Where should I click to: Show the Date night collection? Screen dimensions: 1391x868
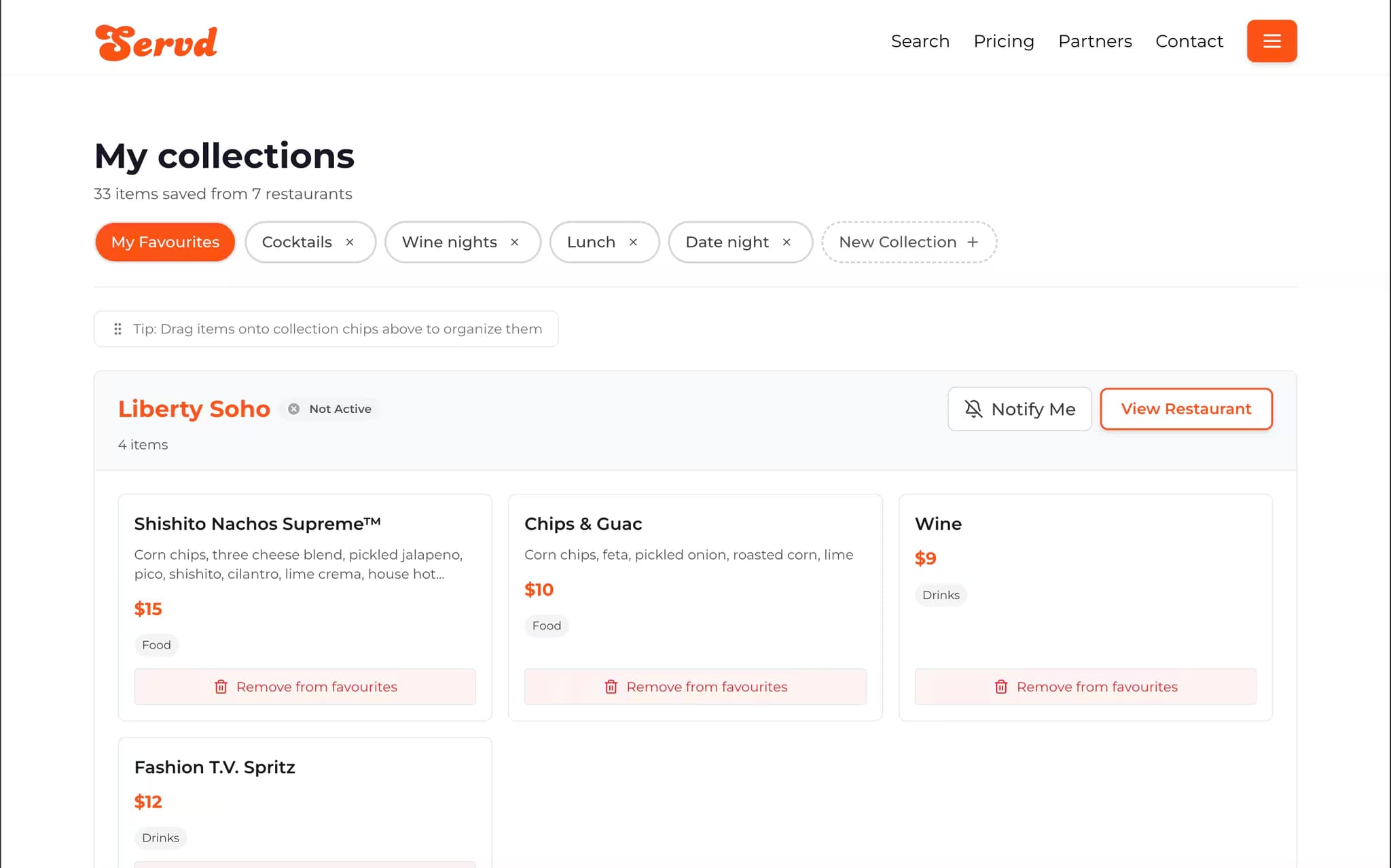[x=727, y=242]
